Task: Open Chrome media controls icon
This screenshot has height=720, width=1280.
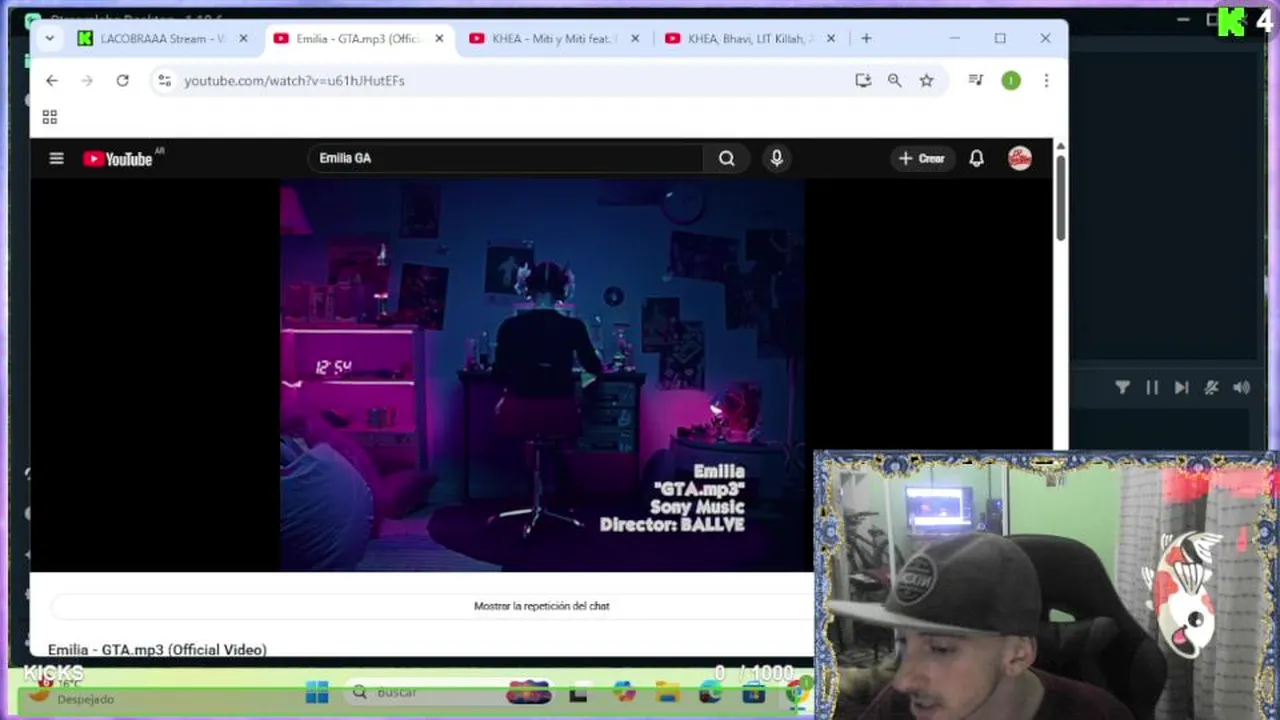Action: pyautogui.click(x=976, y=80)
